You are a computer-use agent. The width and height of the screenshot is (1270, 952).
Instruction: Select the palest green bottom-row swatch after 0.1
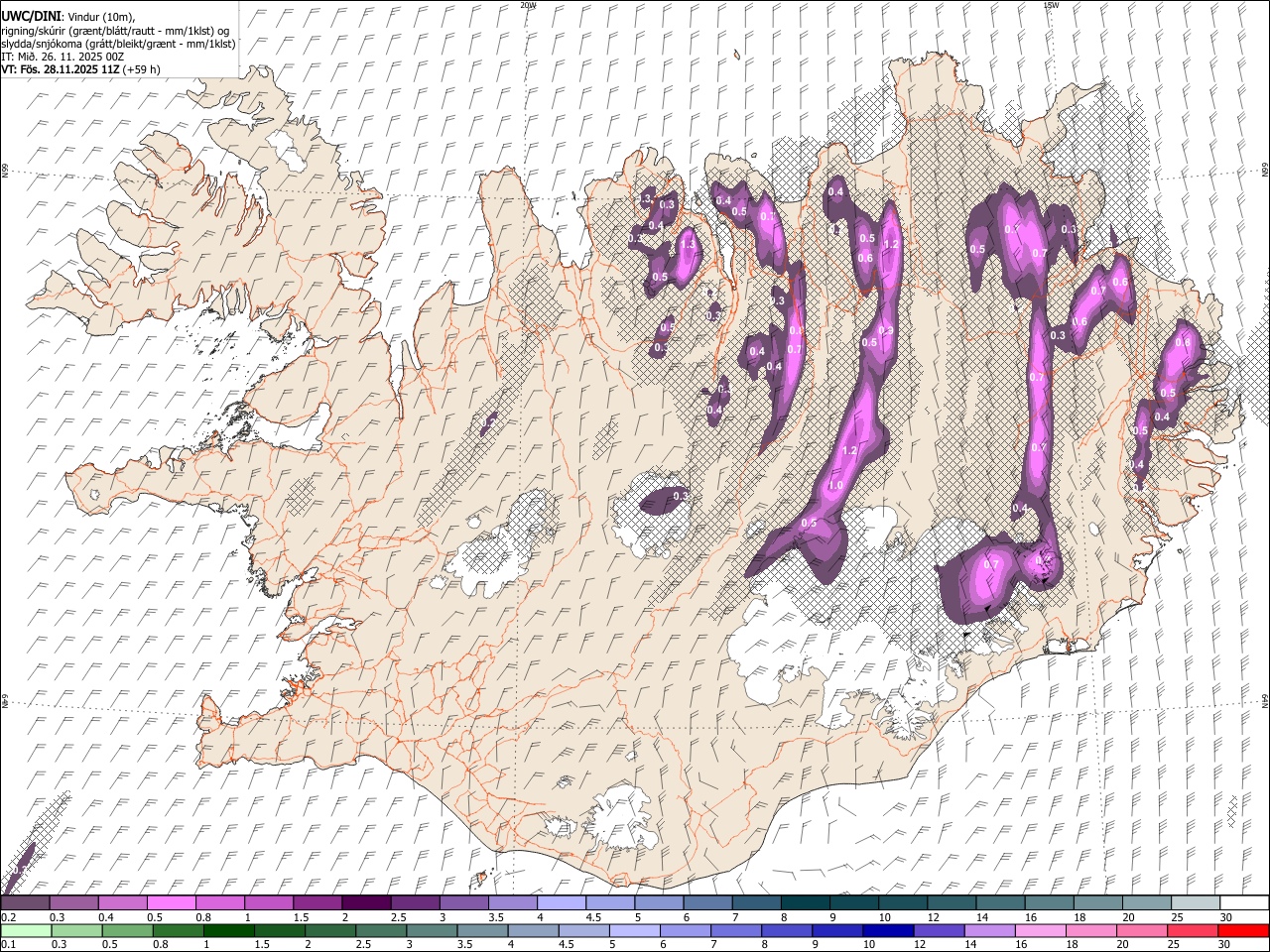(x=25, y=930)
